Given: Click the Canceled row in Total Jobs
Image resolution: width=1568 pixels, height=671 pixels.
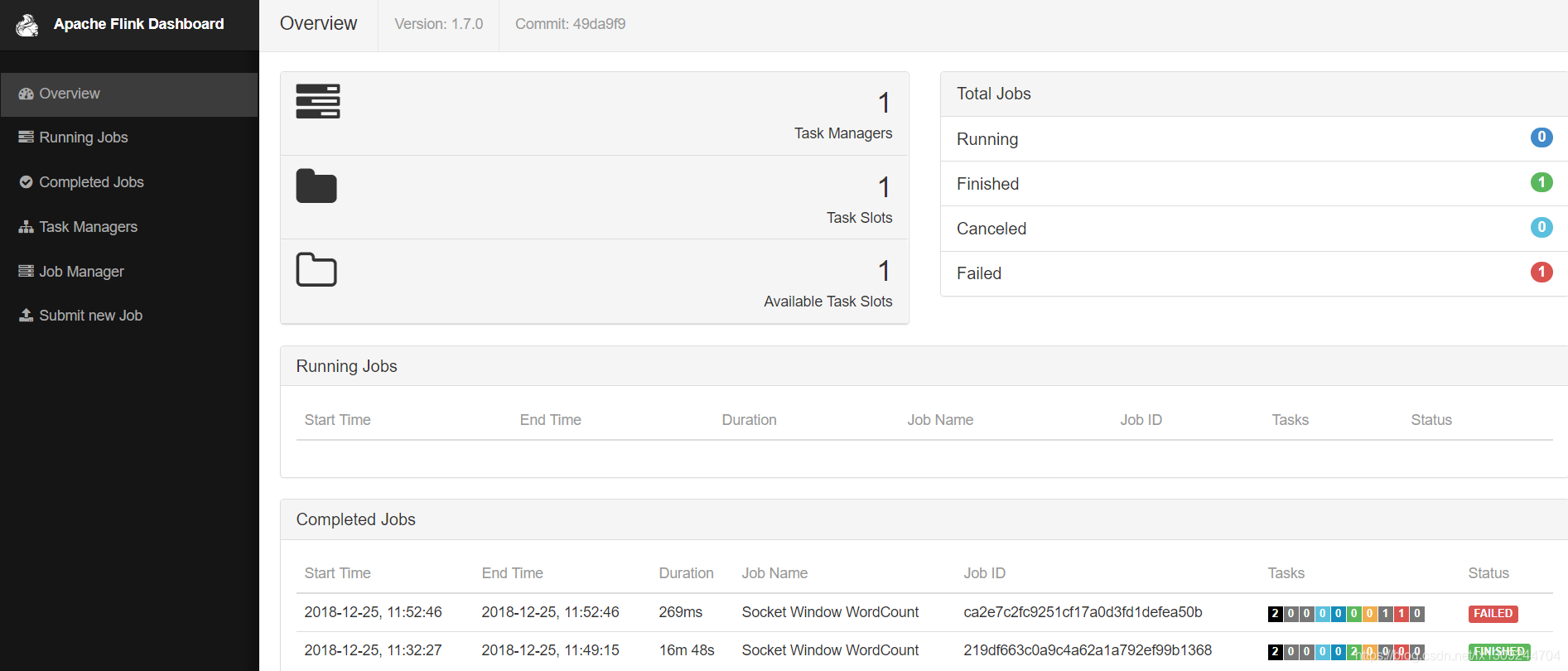Looking at the screenshot, I should click(1254, 228).
